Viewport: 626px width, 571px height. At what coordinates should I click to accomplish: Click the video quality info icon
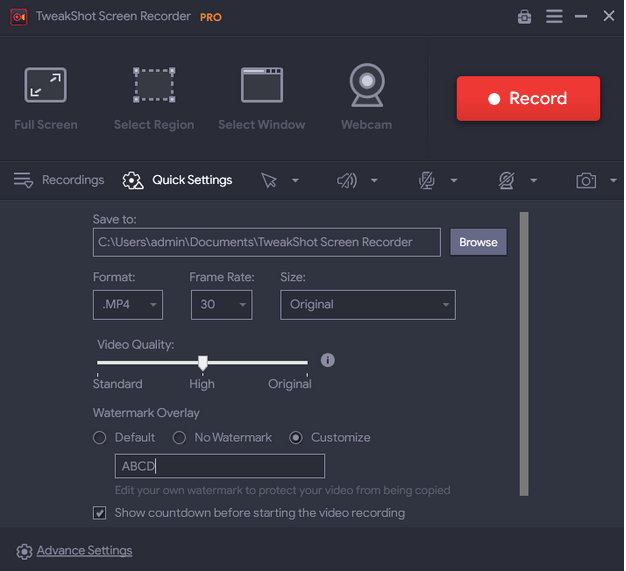(x=327, y=360)
